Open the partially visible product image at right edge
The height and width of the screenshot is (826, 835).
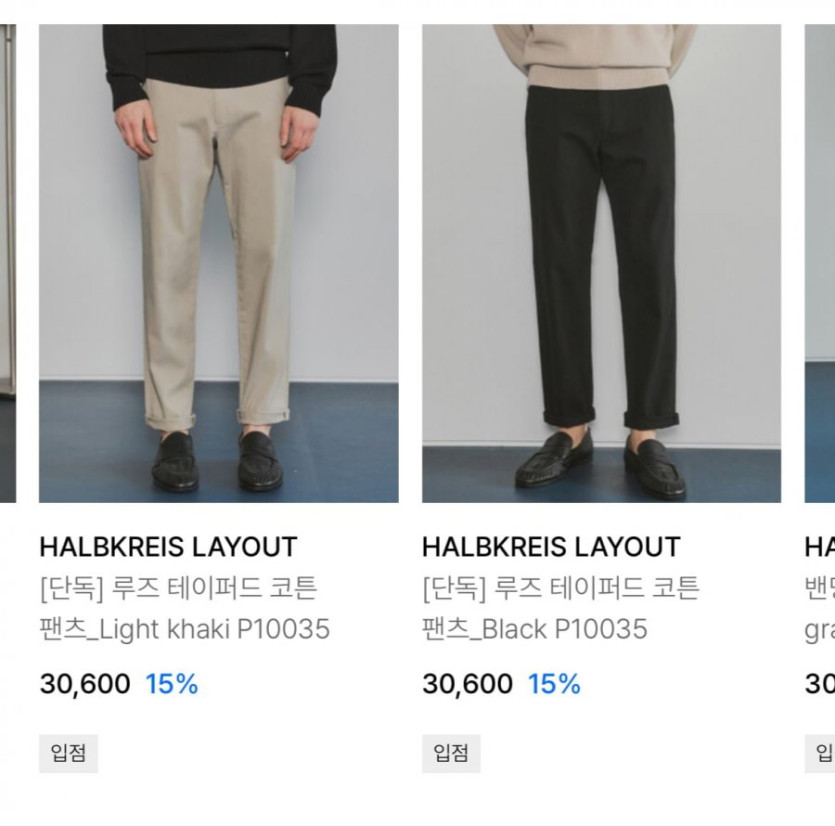click(820, 263)
